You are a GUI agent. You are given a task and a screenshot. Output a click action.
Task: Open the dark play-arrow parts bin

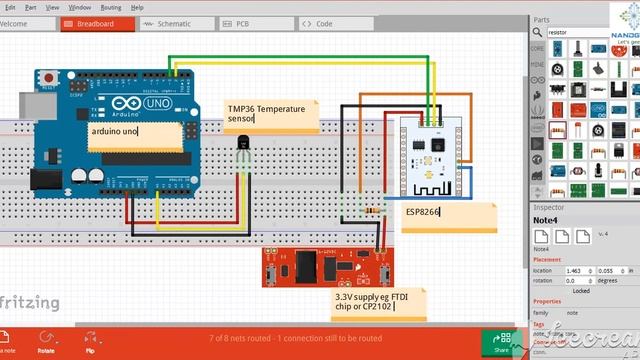coord(537,144)
